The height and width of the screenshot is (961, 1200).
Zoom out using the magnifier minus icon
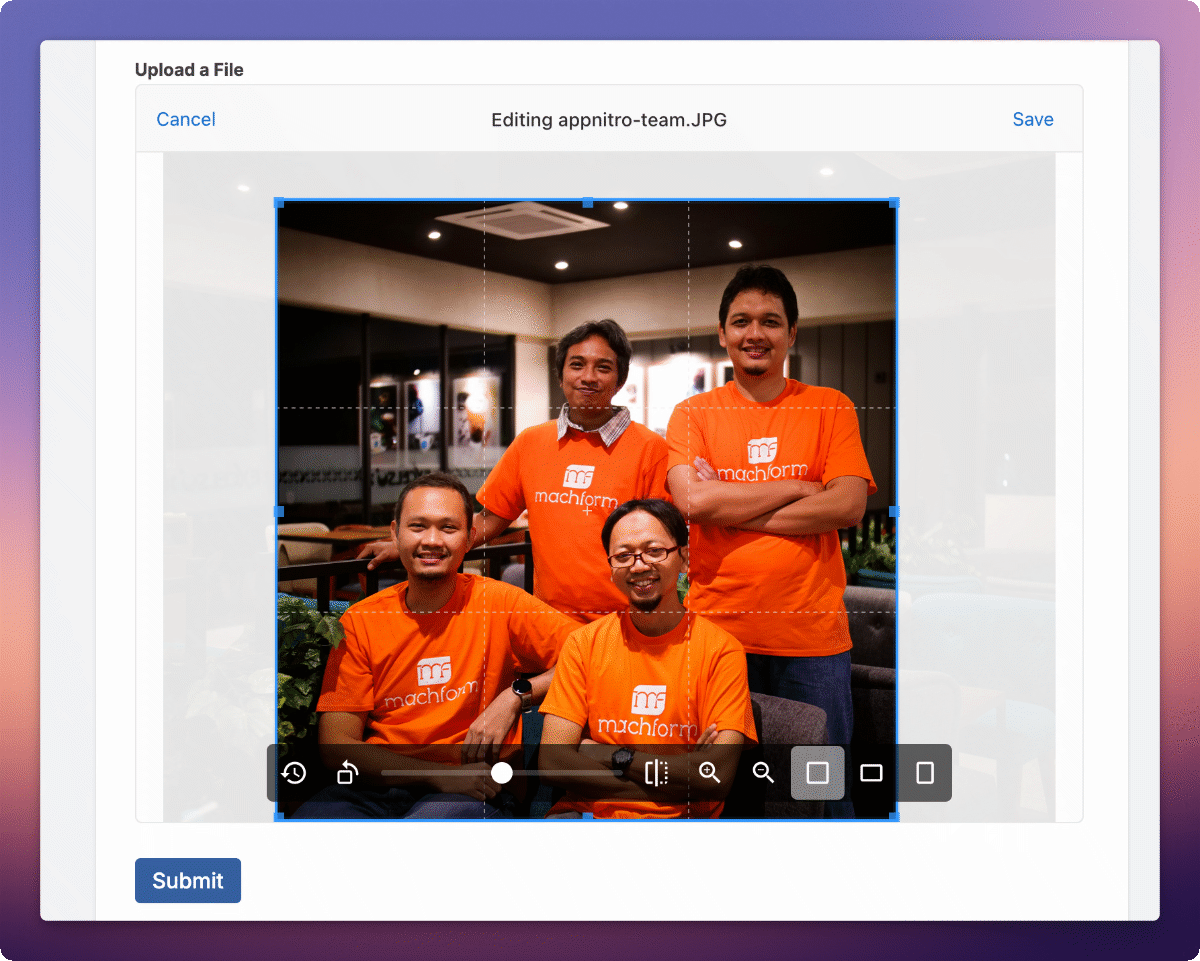763,773
